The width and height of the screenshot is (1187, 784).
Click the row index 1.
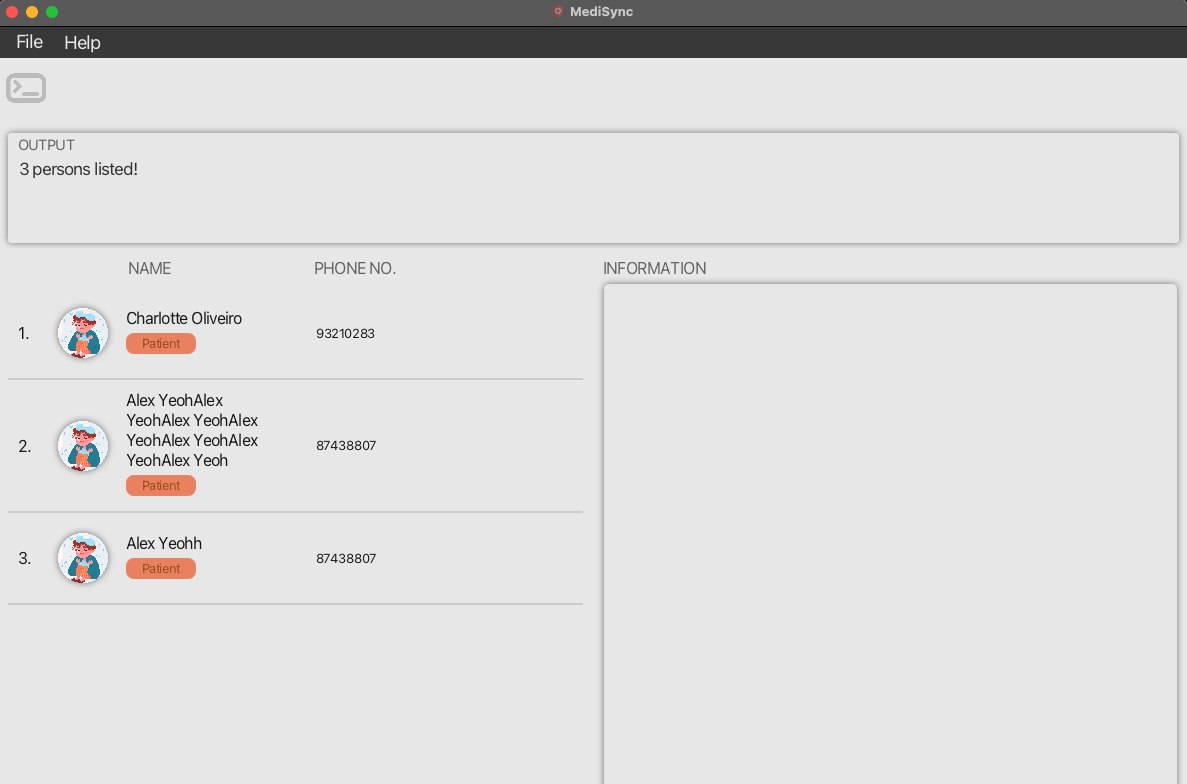point(24,334)
